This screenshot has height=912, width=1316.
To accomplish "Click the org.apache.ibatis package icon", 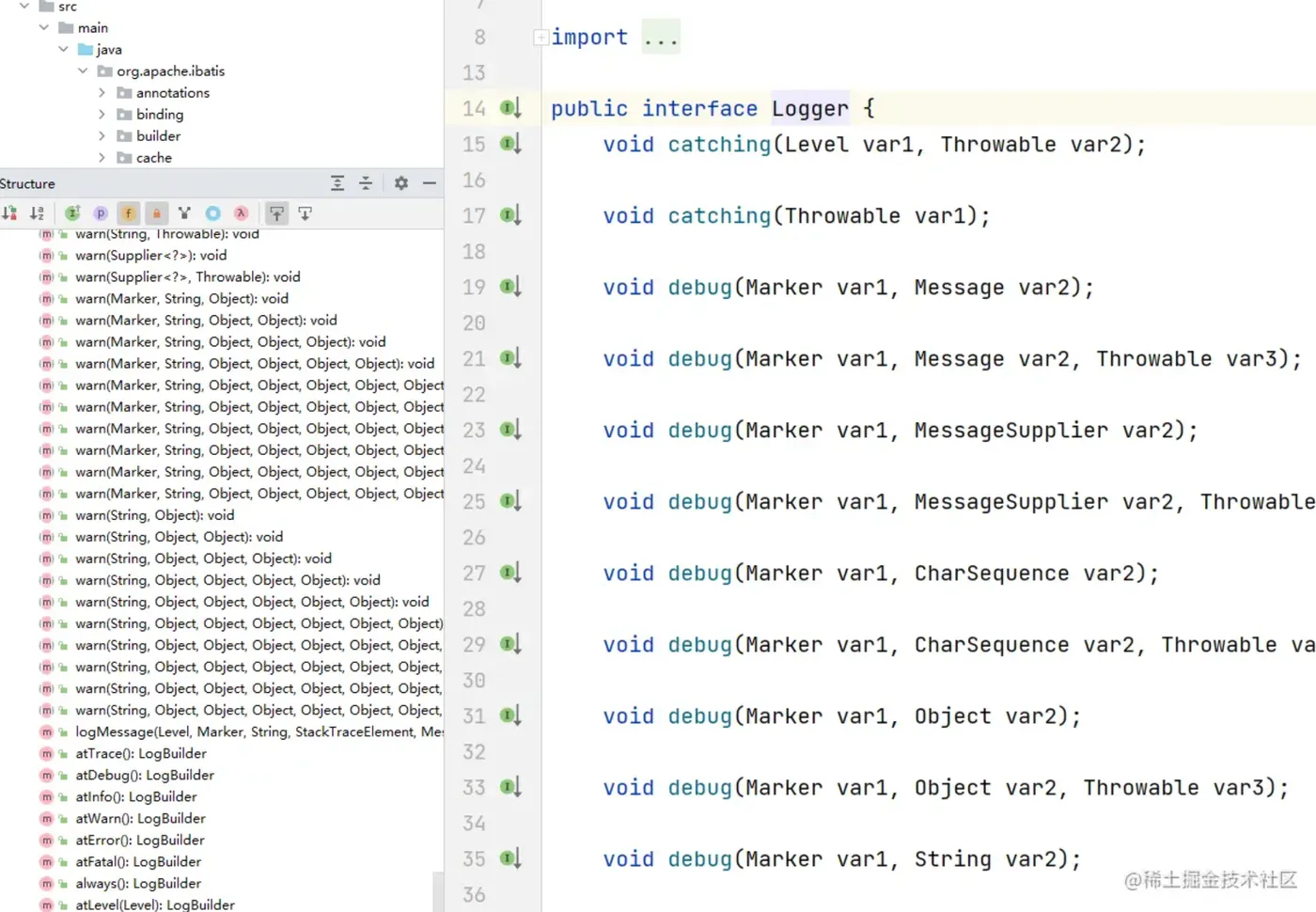I will pyautogui.click(x=105, y=71).
